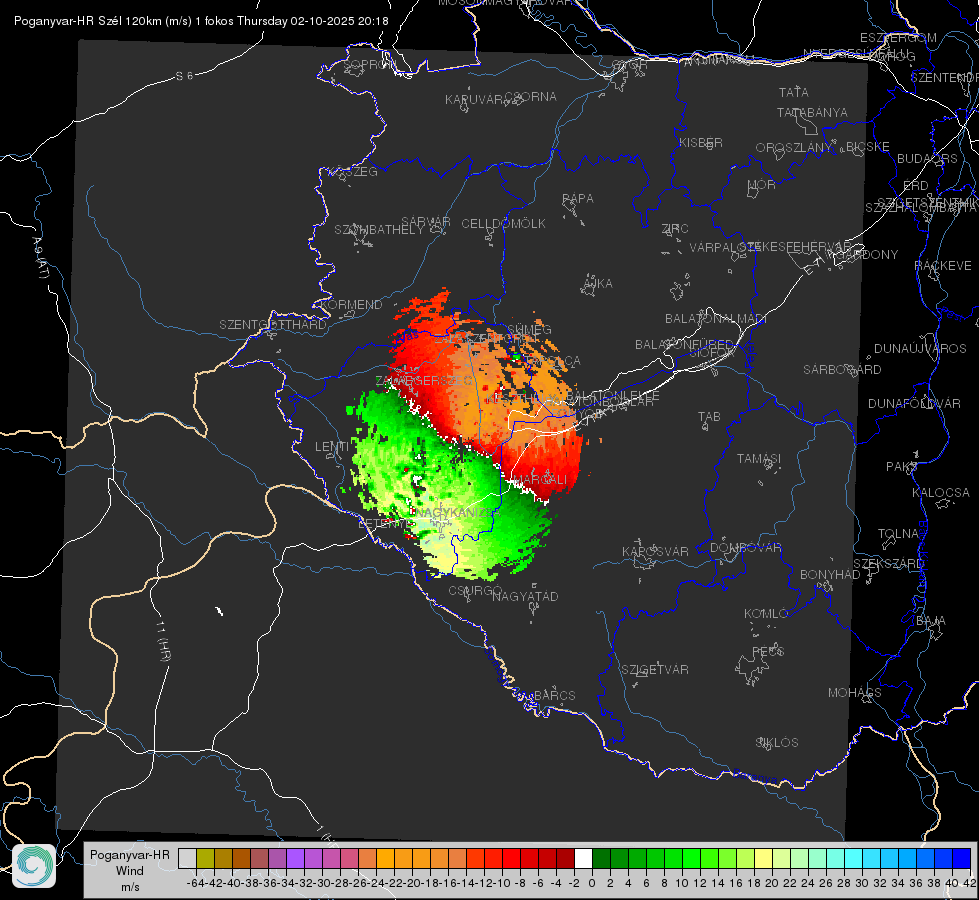979x900 pixels.
Task: Click the KAPOSVÁR city label
Action: click(655, 551)
